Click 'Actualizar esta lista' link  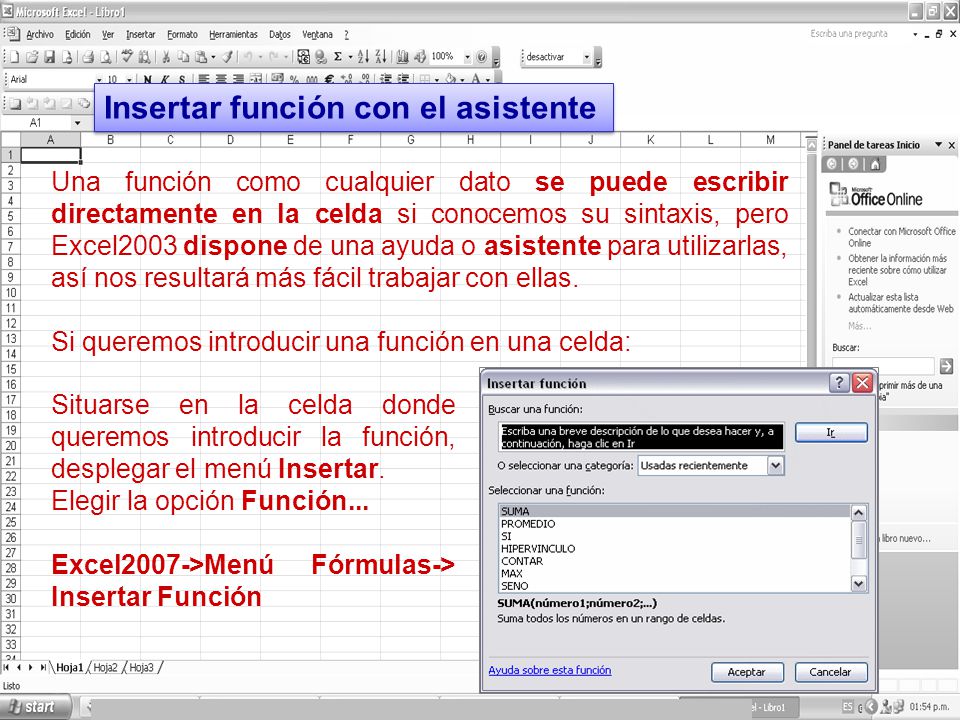click(901, 302)
